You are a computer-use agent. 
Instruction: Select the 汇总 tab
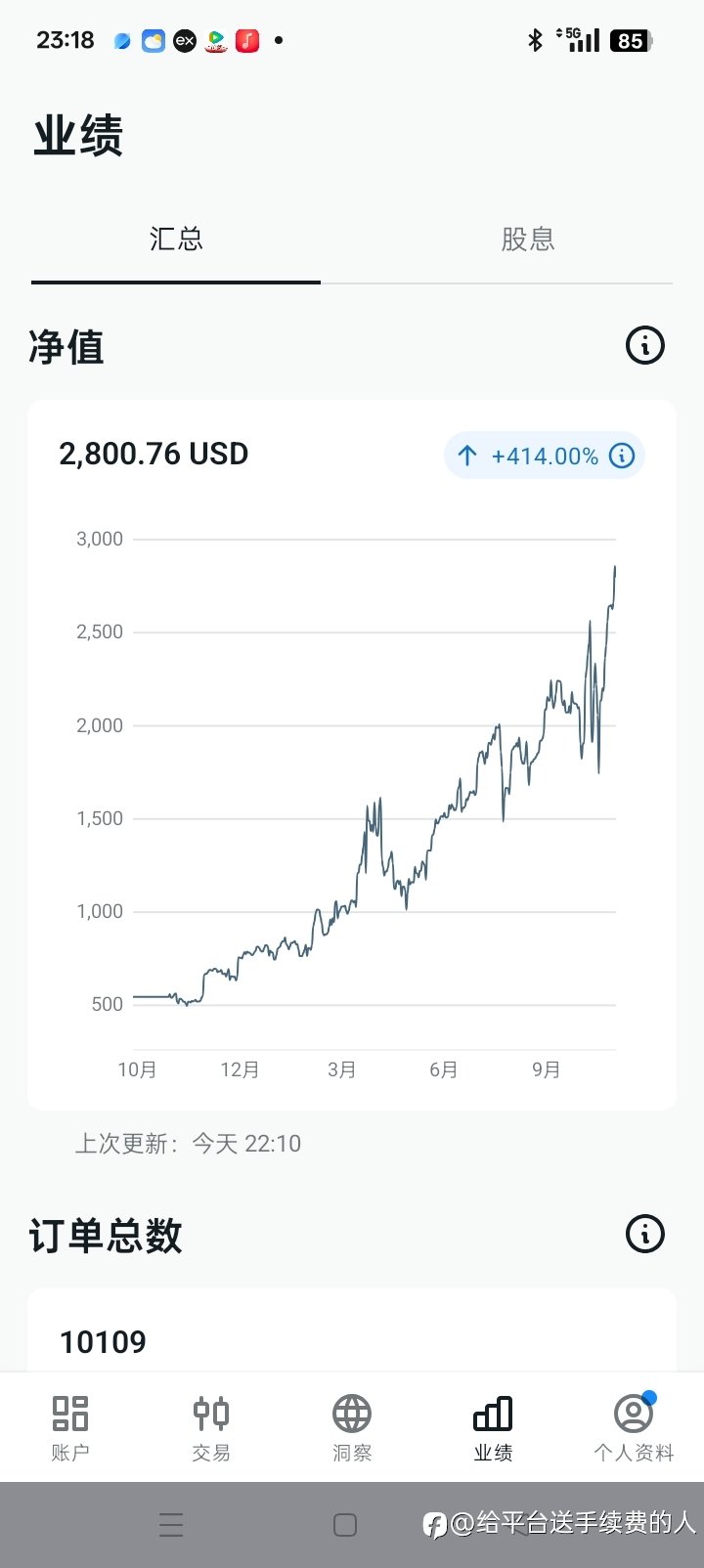pyautogui.click(x=176, y=240)
